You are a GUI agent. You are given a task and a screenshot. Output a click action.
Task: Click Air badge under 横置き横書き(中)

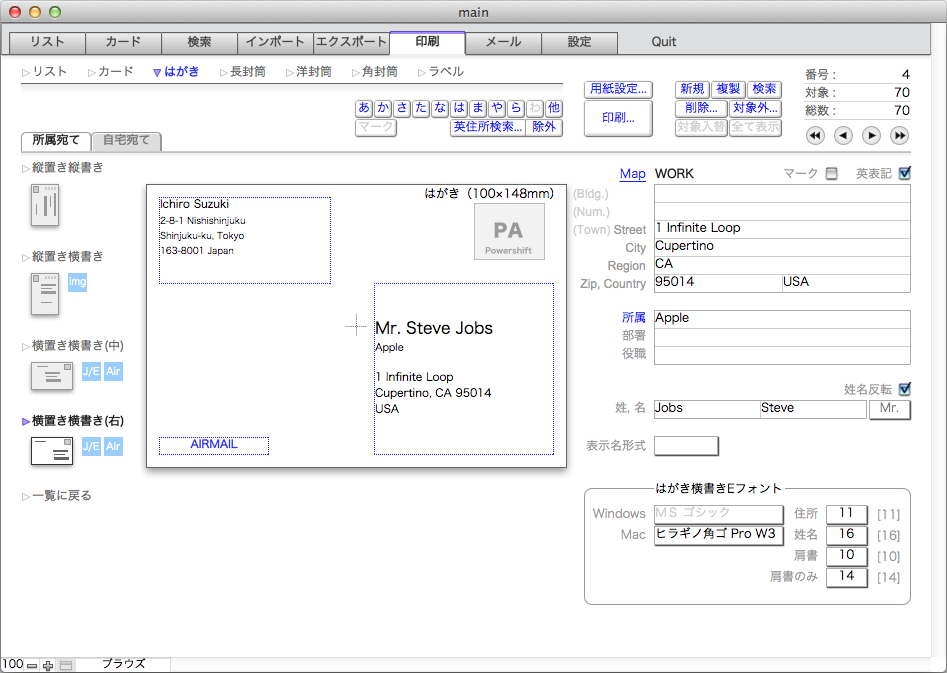point(113,371)
